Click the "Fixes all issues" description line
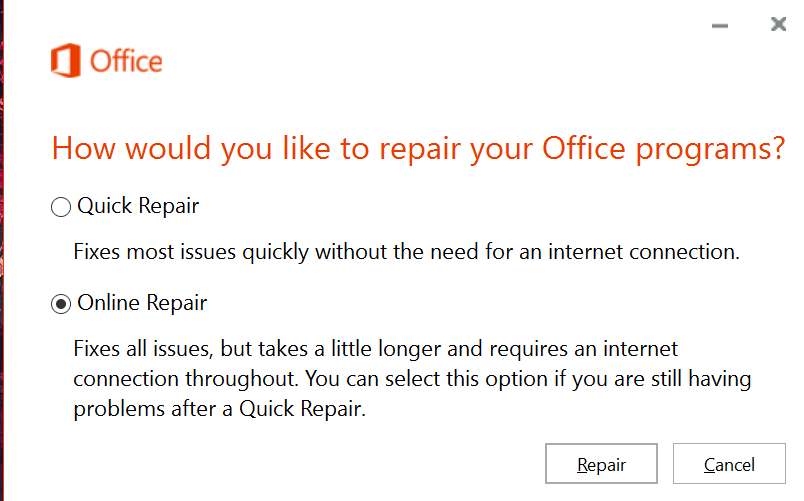Screen dimensions: 804x501 pos(375,349)
